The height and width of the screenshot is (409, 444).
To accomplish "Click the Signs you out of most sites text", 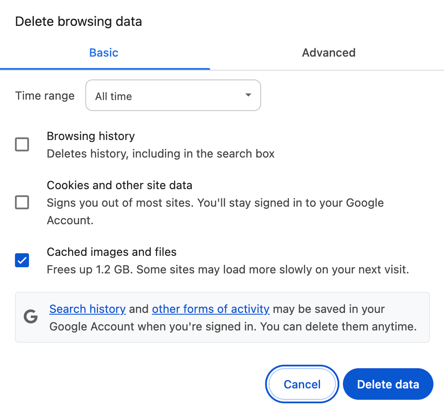I will [215, 211].
